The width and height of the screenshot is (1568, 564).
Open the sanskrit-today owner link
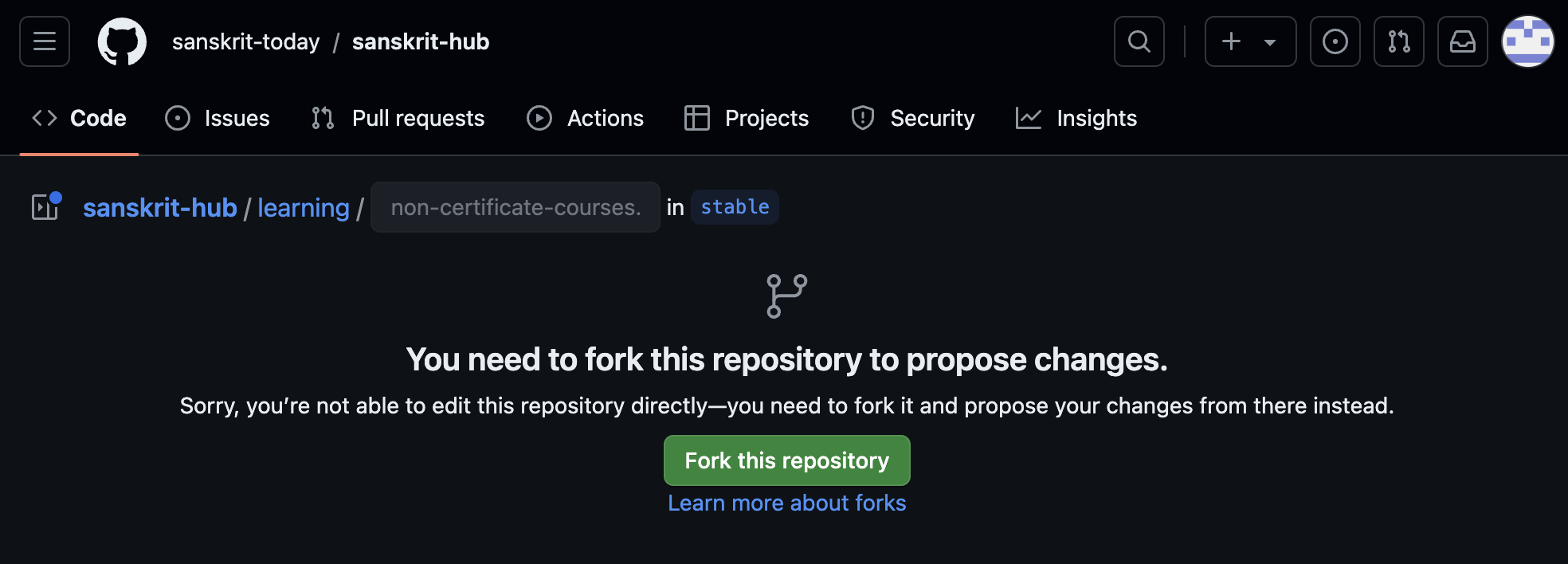click(245, 41)
